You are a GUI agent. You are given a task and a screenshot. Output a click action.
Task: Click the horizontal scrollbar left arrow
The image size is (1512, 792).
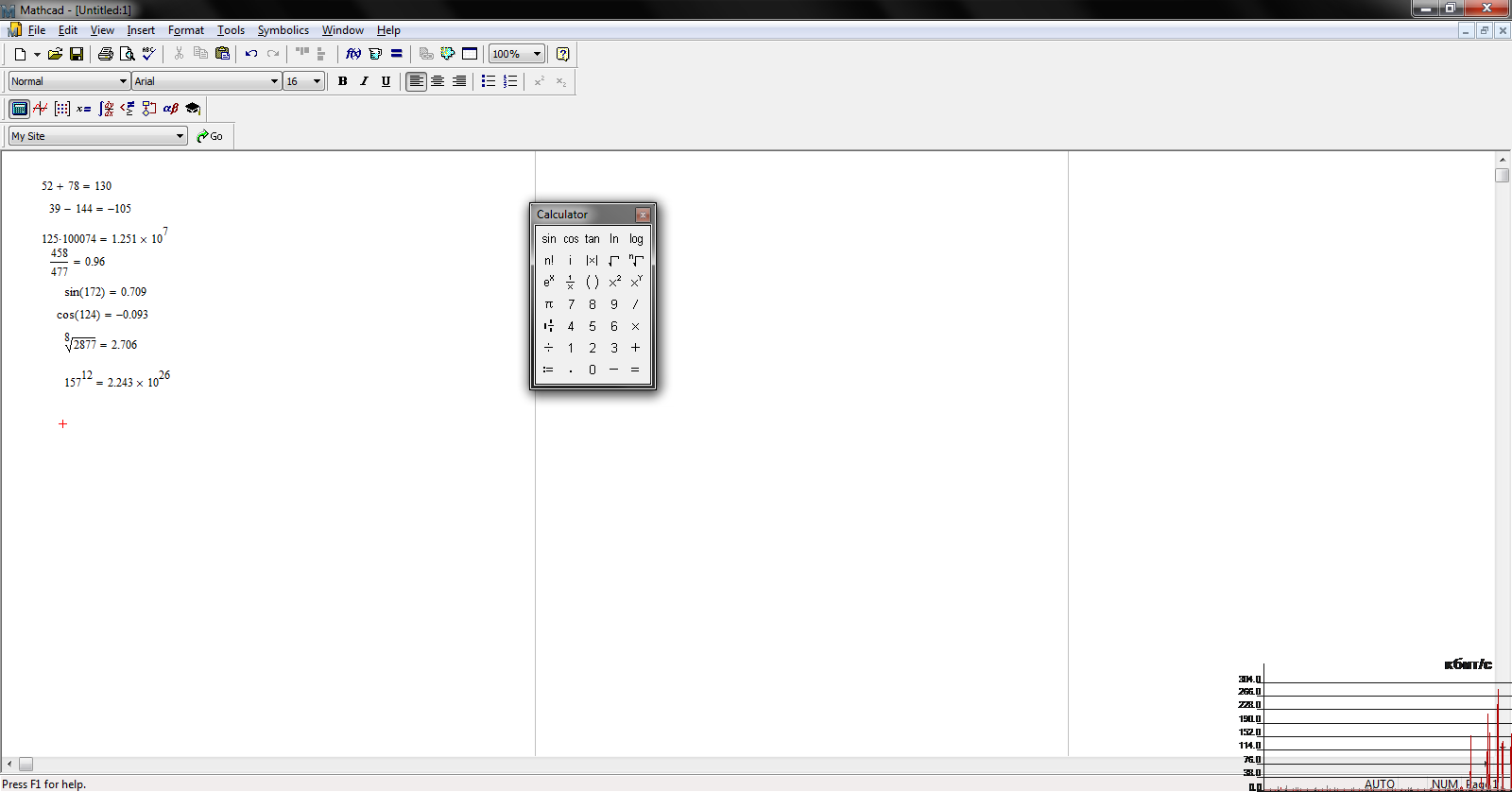[9, 764]
